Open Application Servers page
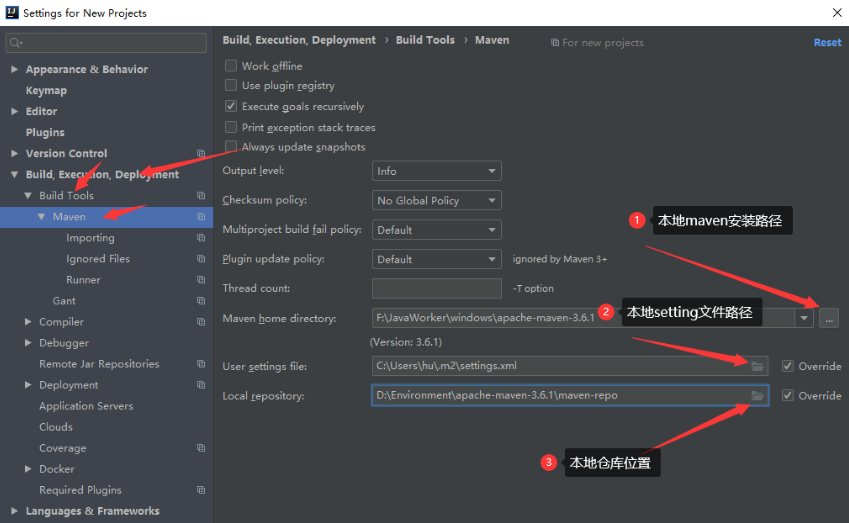This screenshot has height=523, width=849. (x=86, y=406)
